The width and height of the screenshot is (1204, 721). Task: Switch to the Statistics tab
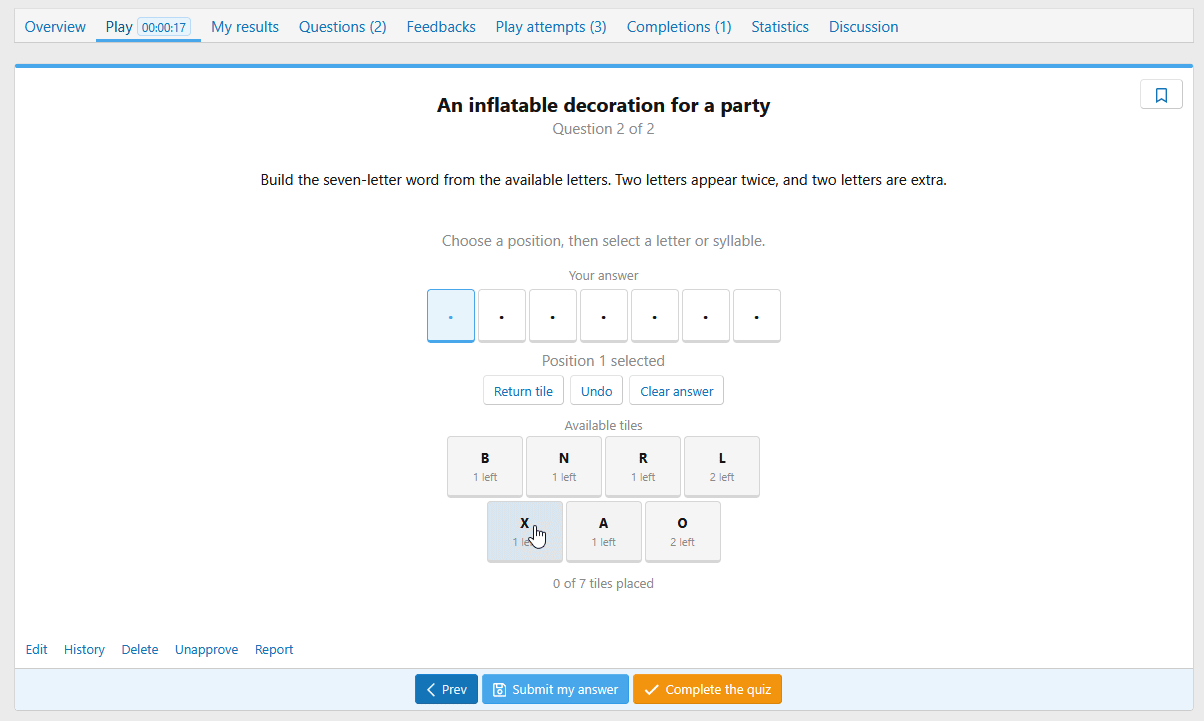[780, 27]
